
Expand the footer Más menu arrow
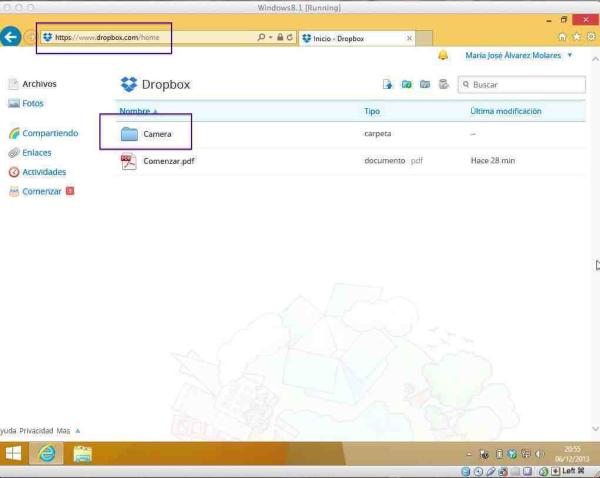point(78,431)
